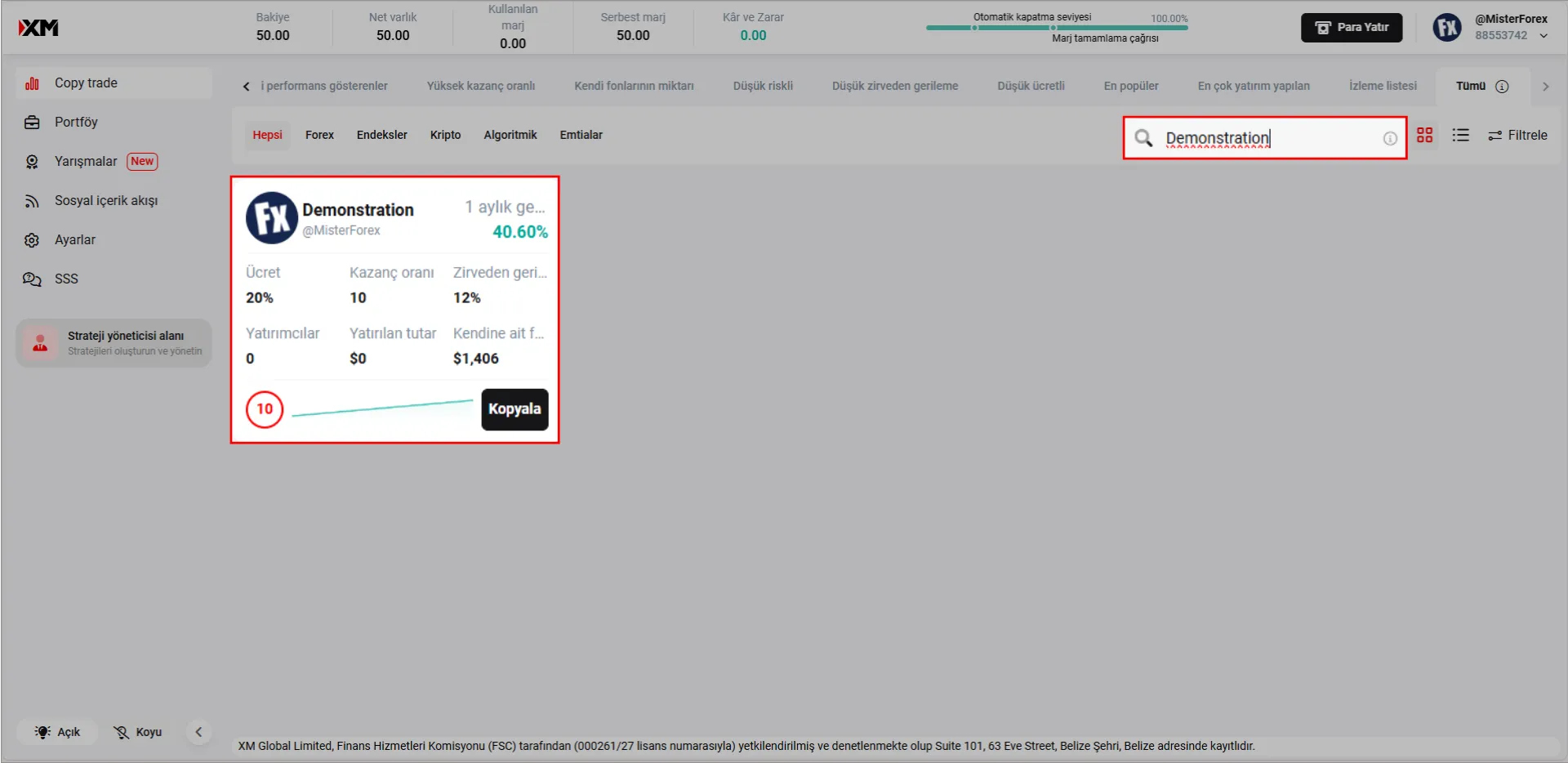The width and height of the screenshot is (1568, 763).
Task: Filter strategies by Emtialar
Action: click(581, 136)
